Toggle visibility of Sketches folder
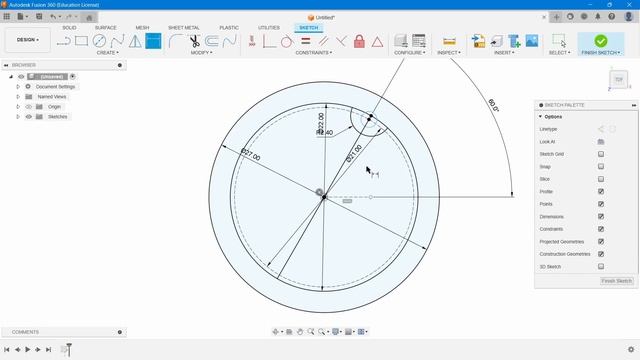Image resolution: width=640 pixels, height=360 pixels. (x=29, y=117)
